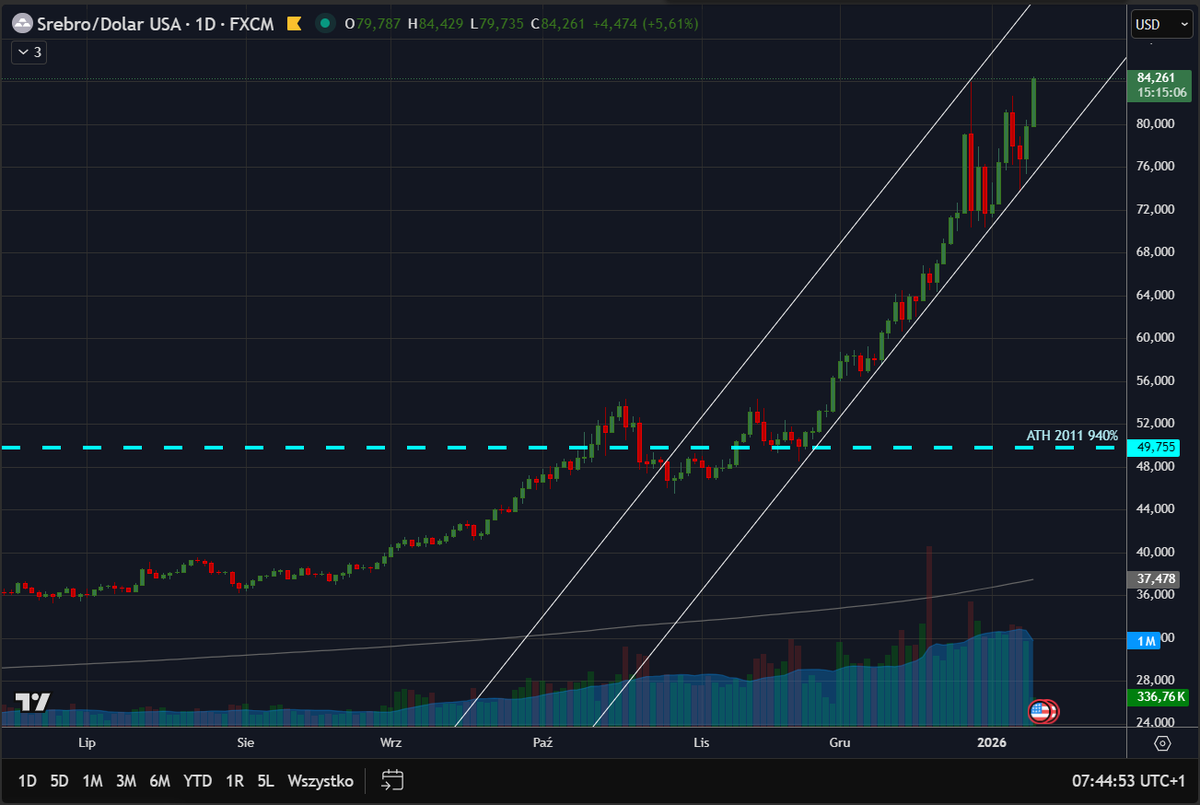Click the blue 1M volume tag
The image size is (1200, 805).
(1143, 641)
